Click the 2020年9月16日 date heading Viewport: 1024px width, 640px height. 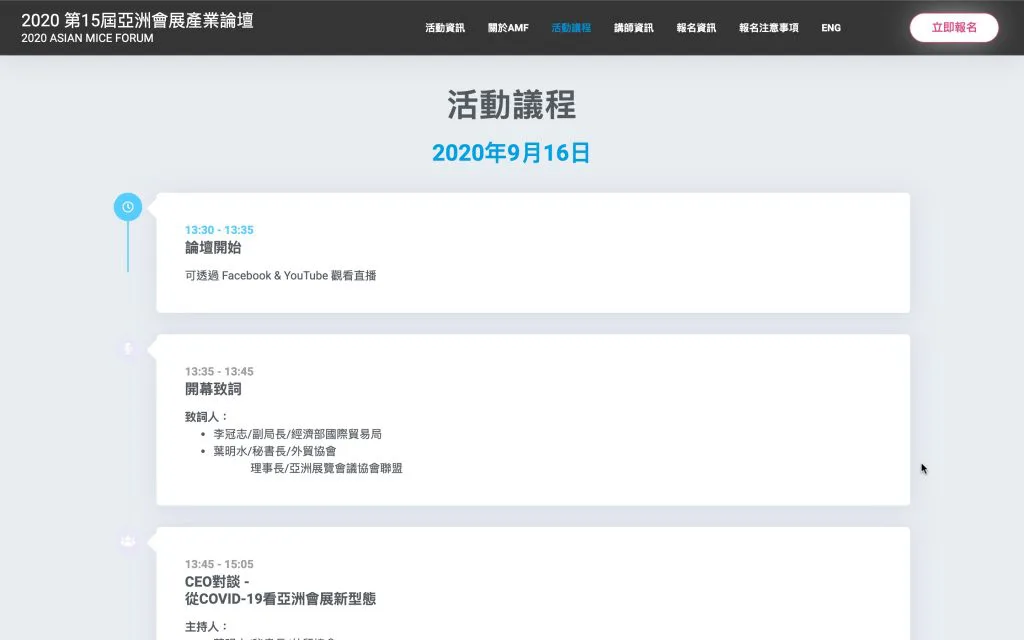pos(511,153)
